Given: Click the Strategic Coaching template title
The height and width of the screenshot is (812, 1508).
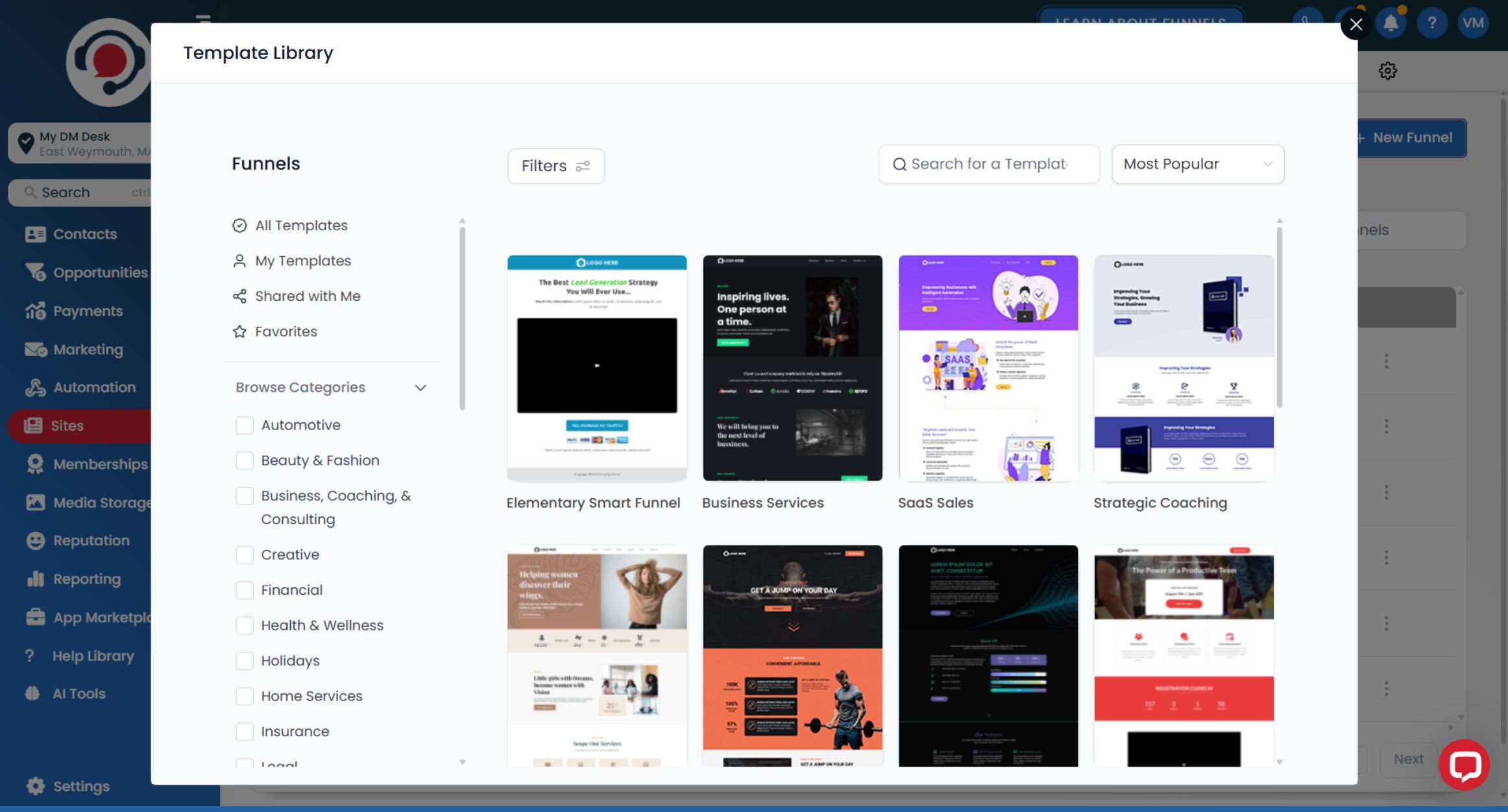Looking at the screenshot, I should [x=1160, y=503].
